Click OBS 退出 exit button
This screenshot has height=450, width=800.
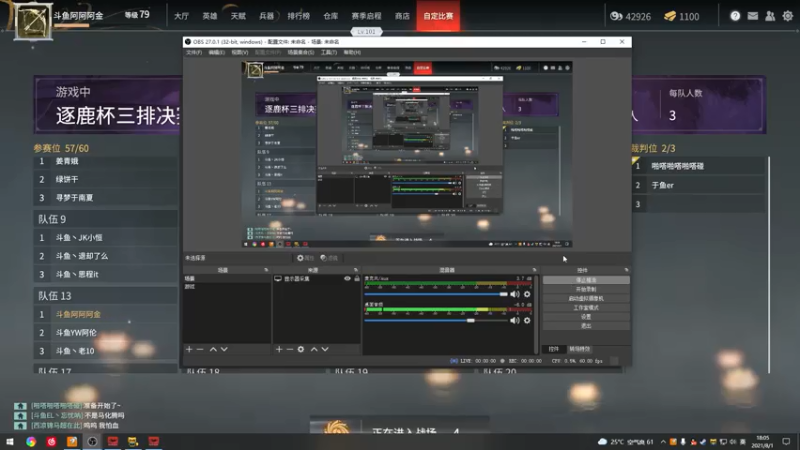(586, 326)
